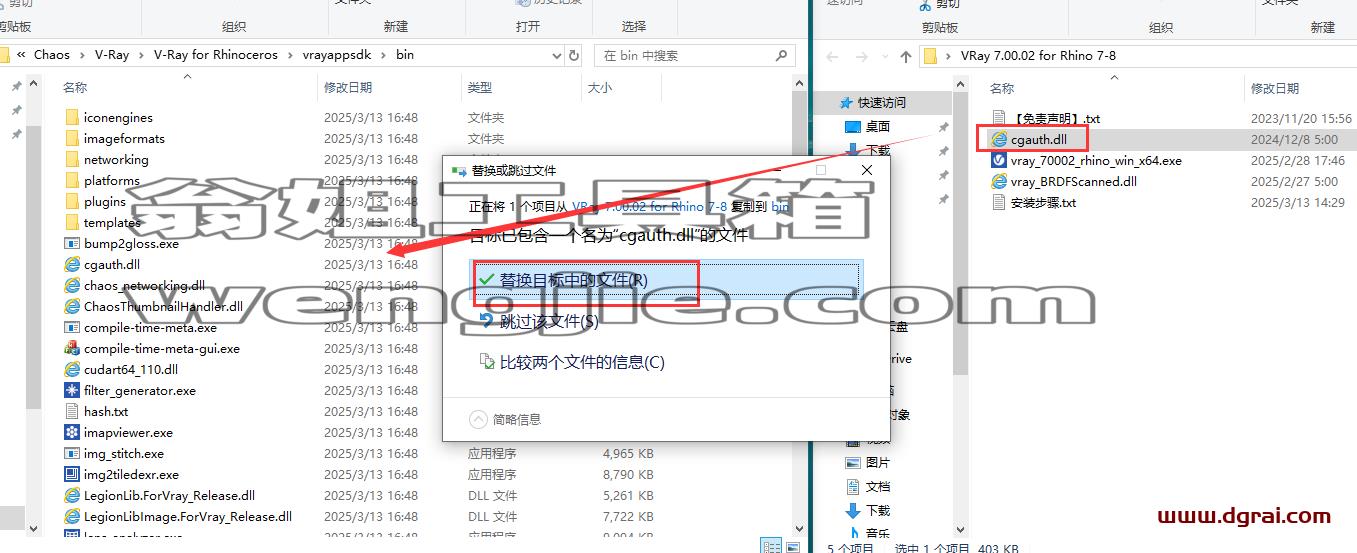Click the bin destination link in dialog
1357x553 pixels.
pos(780,206)
